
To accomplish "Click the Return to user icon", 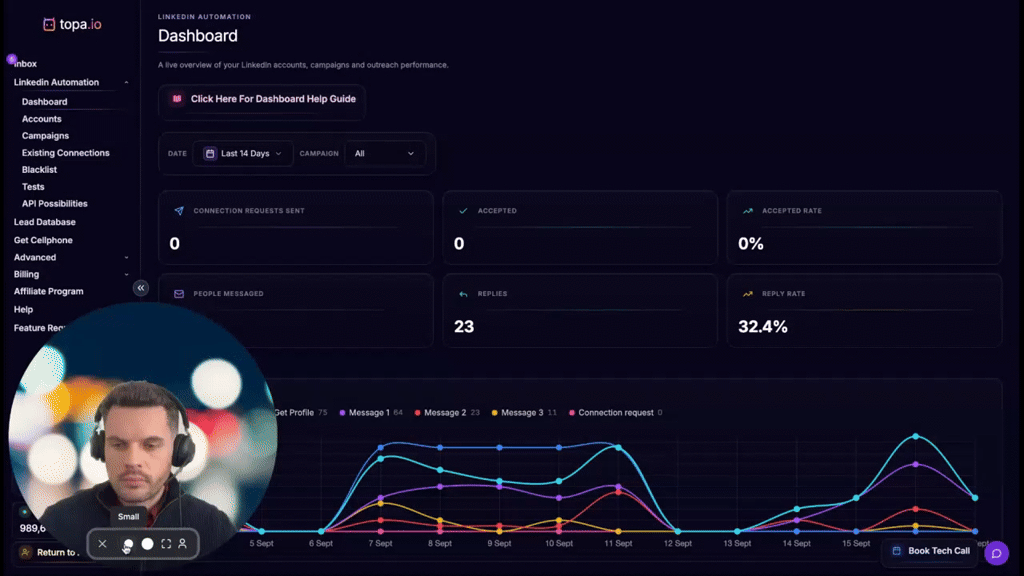I will 25,552.
